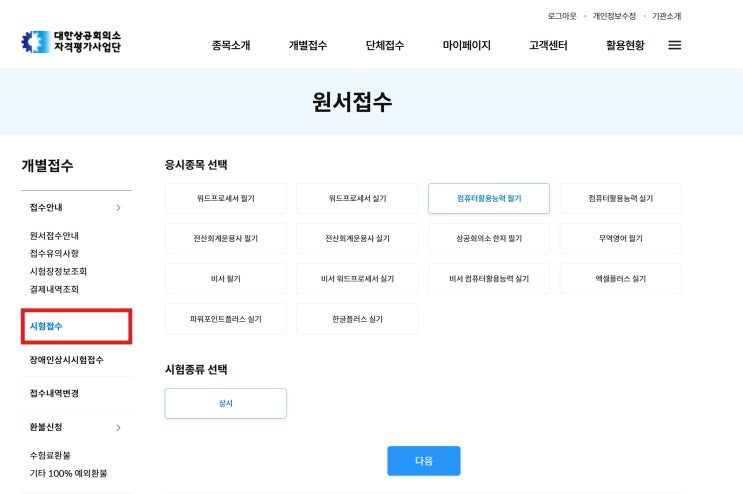
Task: Open 수험료환불 sidebar link
Action: (x=50, y=455)
